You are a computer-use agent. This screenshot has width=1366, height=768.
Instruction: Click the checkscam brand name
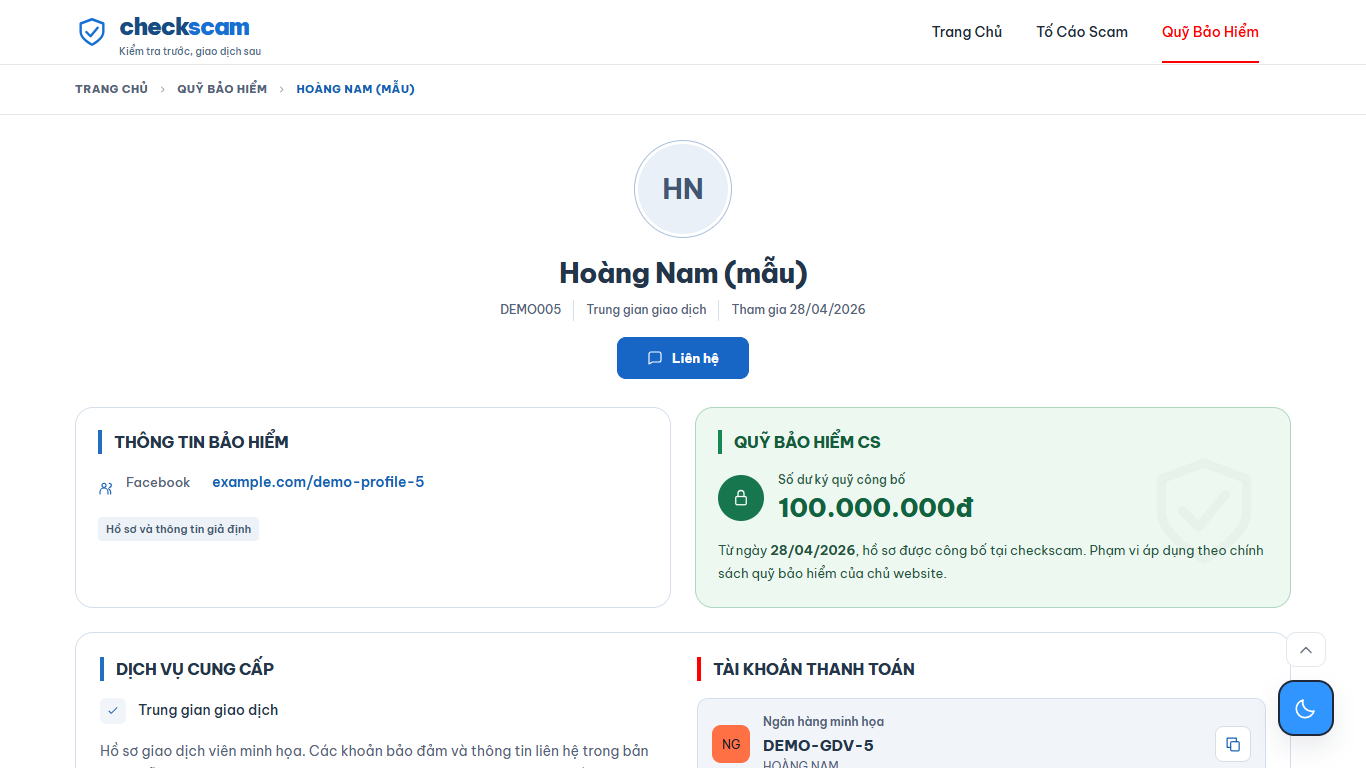tap(185, 27)
